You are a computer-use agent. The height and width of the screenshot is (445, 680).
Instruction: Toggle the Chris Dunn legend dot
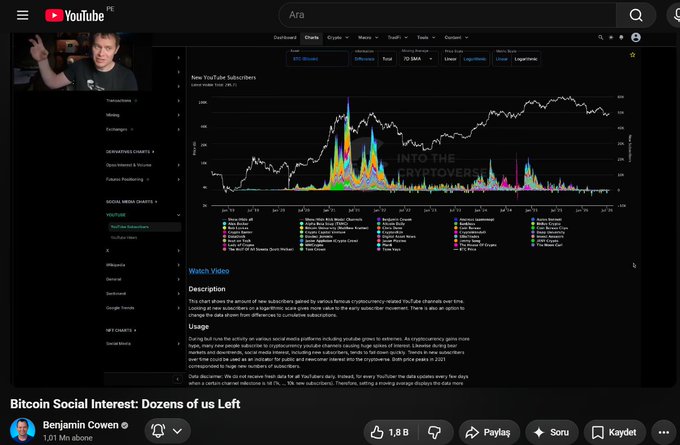(379, 228)
